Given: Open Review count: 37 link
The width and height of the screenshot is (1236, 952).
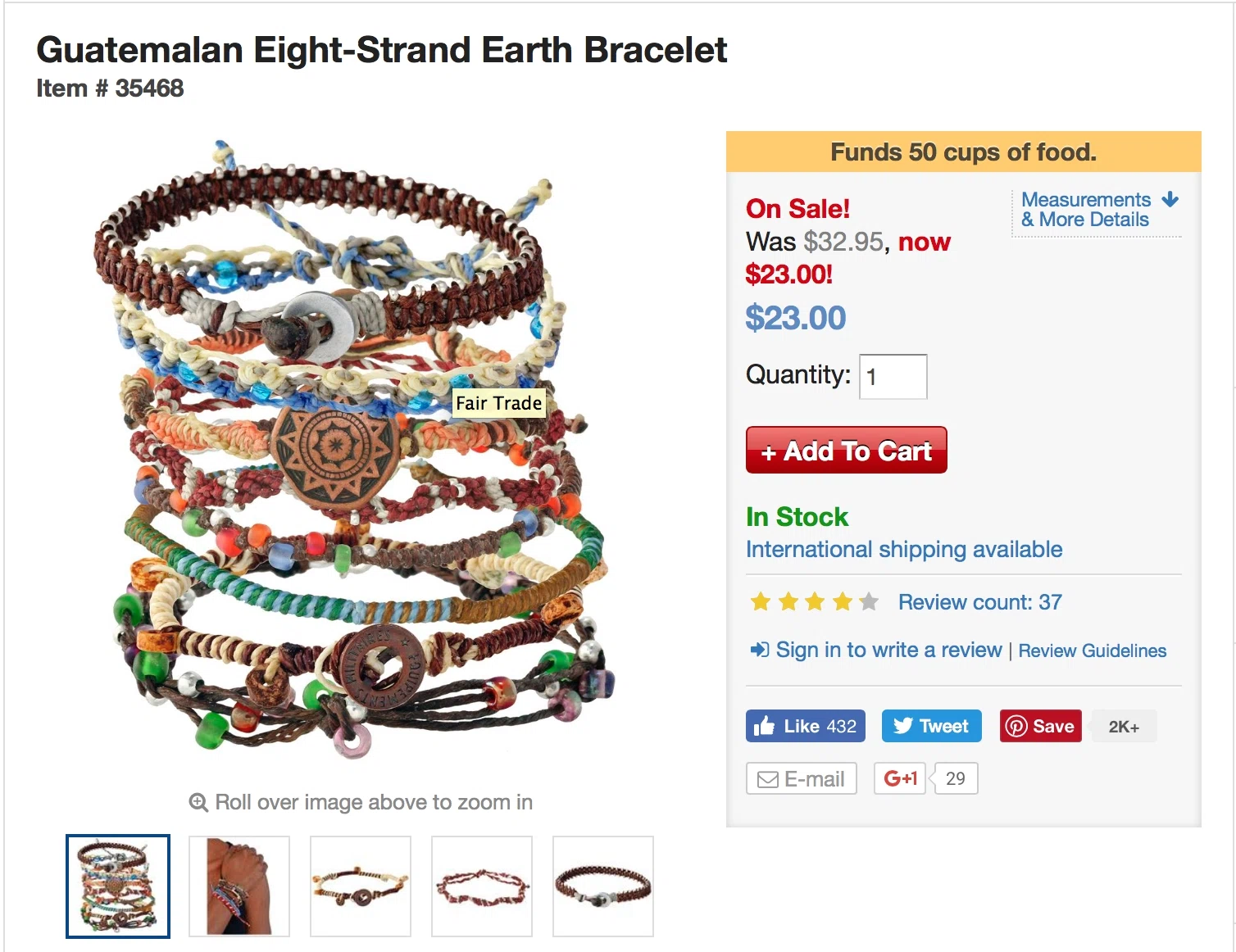Looking at the screenshot, I should coord(980,602).
